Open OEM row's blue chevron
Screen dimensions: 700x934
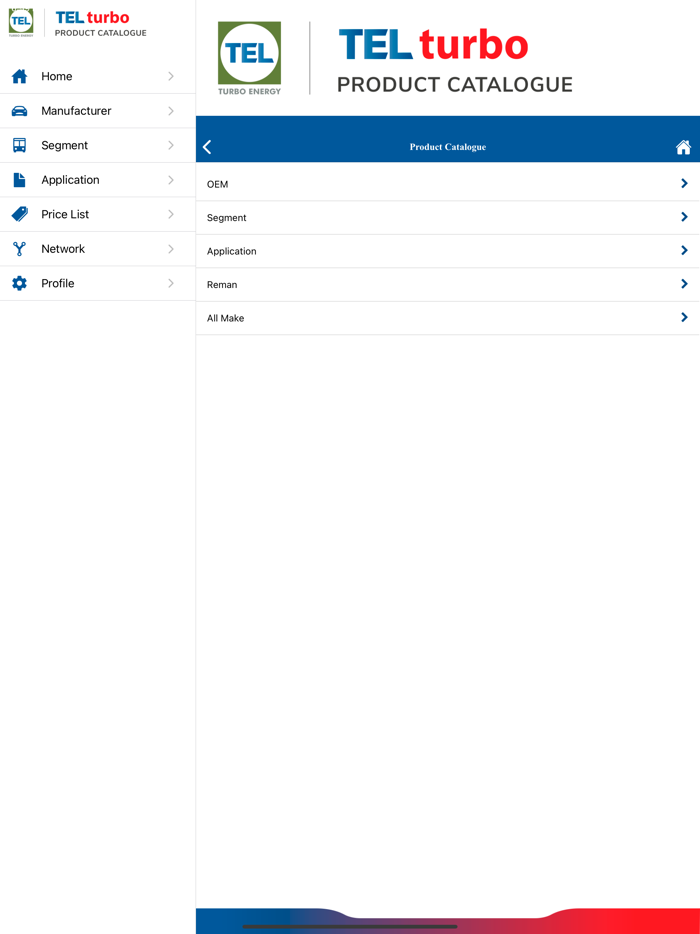tap(685, 183)
